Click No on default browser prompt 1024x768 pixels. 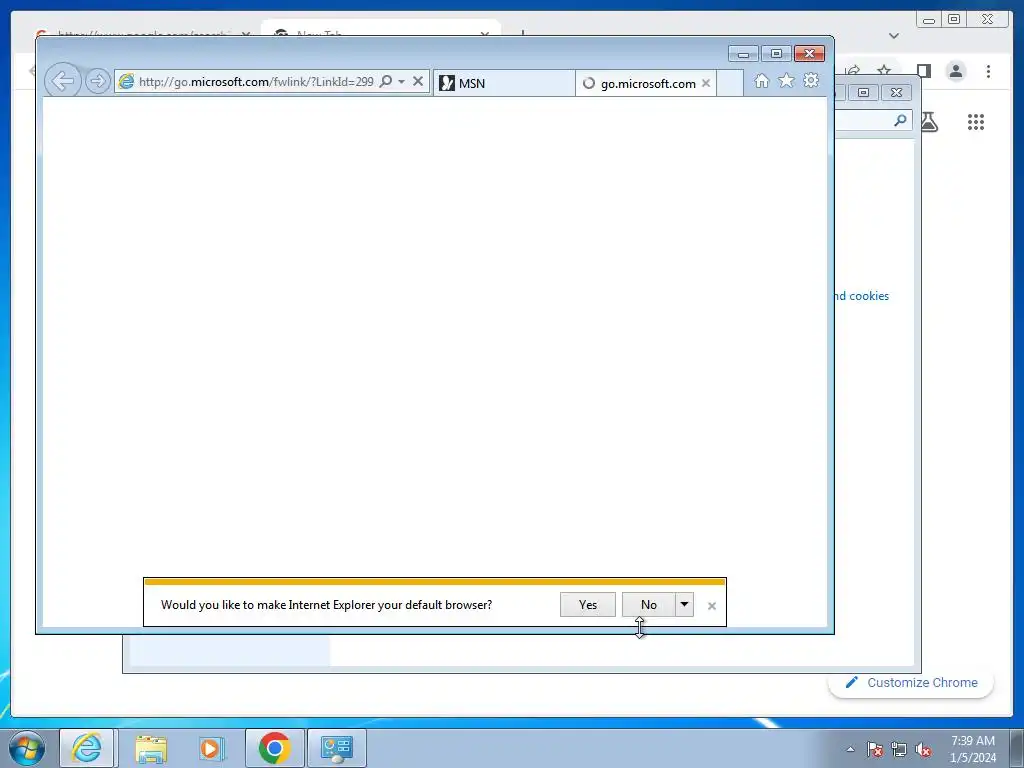[648, 605]
